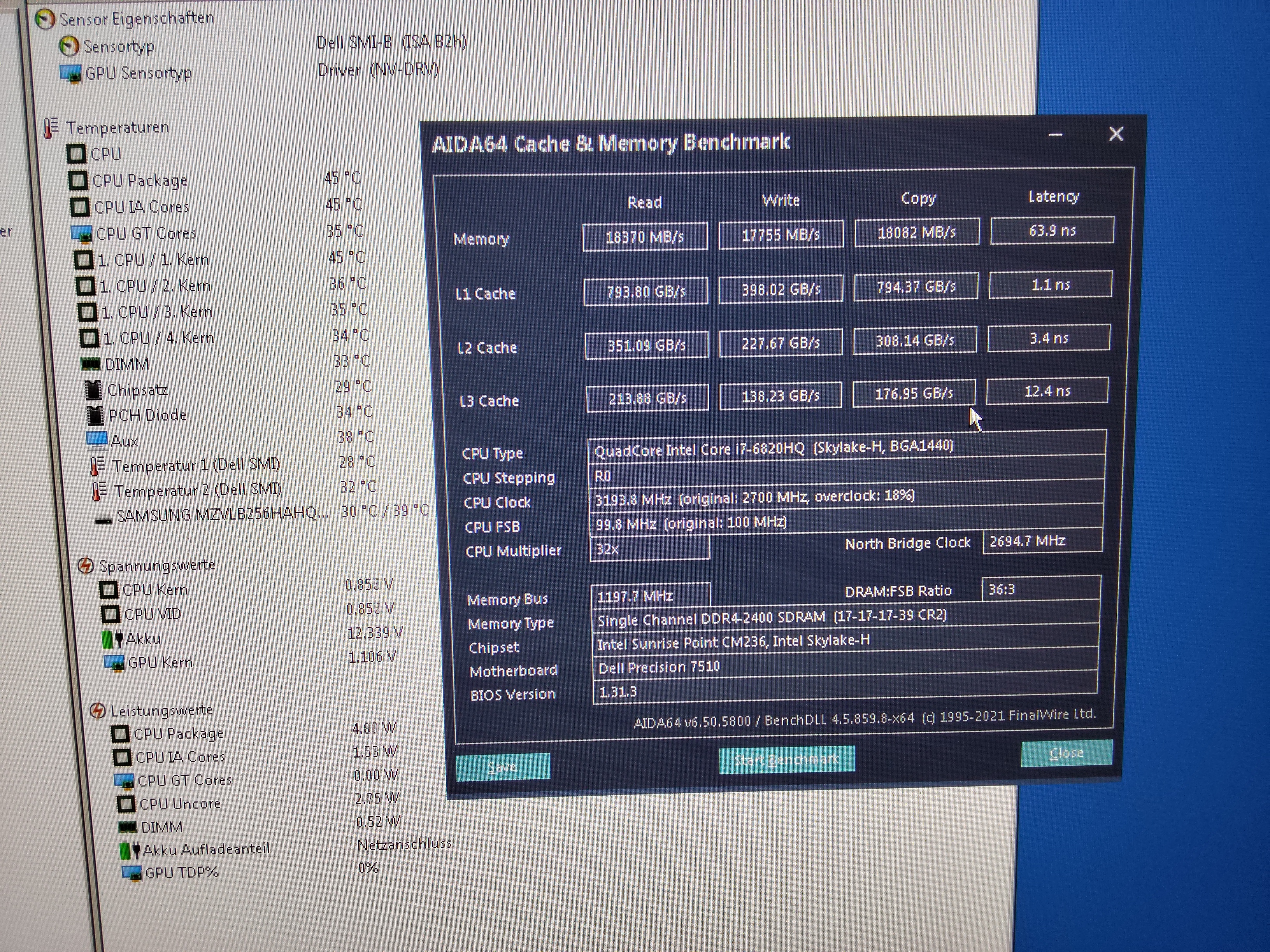Click the 1. CPU / 1. Kern icon

pyautogui.click(x=84, y=259)
